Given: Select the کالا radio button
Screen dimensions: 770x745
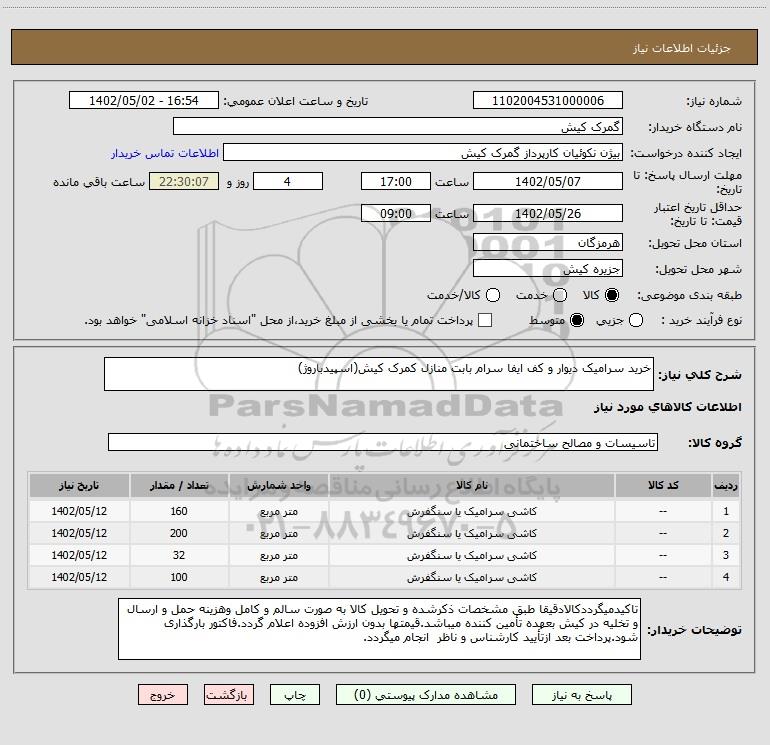Looking at the screenshot, I should [612, 295].
